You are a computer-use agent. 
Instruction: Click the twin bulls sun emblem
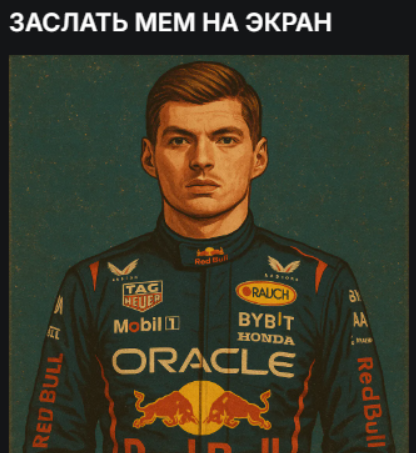tap(202, 409)
